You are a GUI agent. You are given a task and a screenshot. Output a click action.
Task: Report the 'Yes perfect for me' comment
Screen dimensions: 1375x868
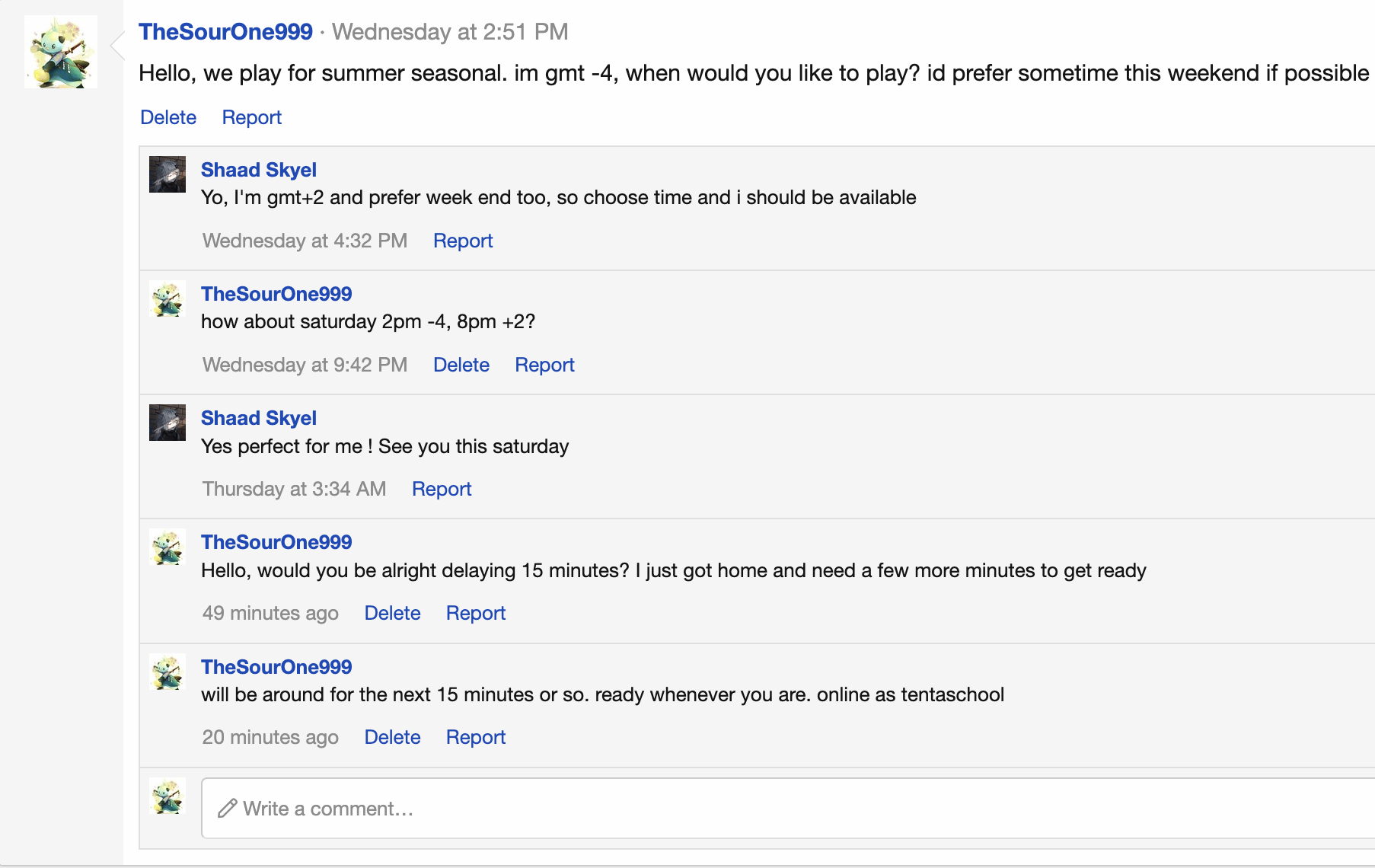442,489
